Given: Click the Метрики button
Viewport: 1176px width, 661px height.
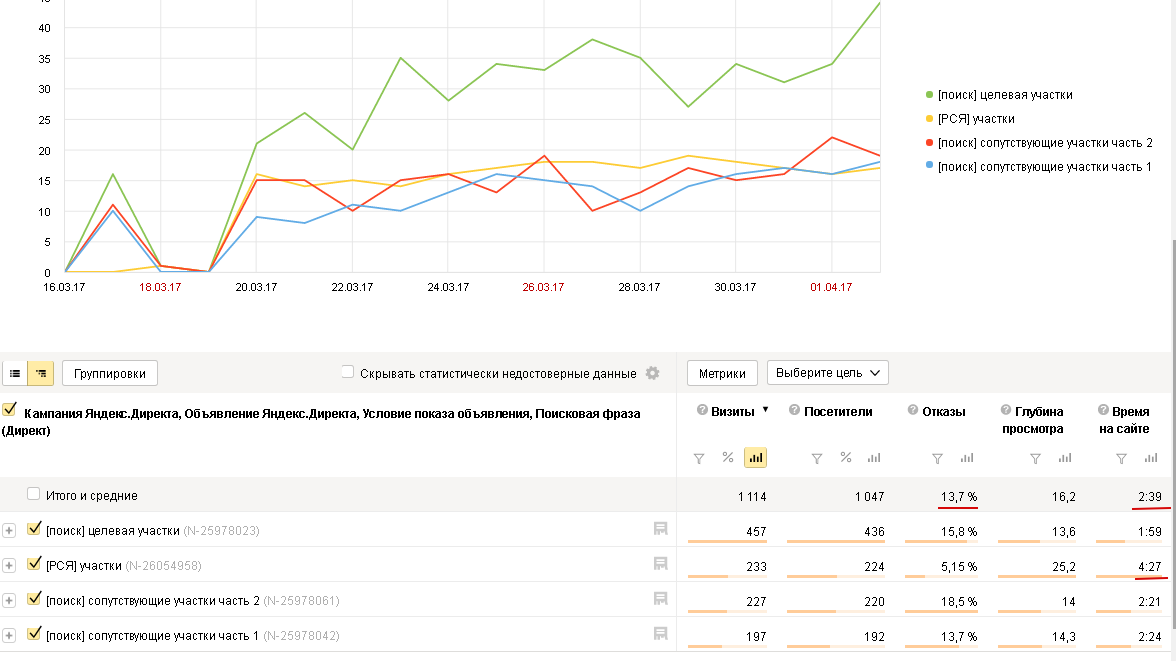Looking at the screenshot, I should (722, 373).
